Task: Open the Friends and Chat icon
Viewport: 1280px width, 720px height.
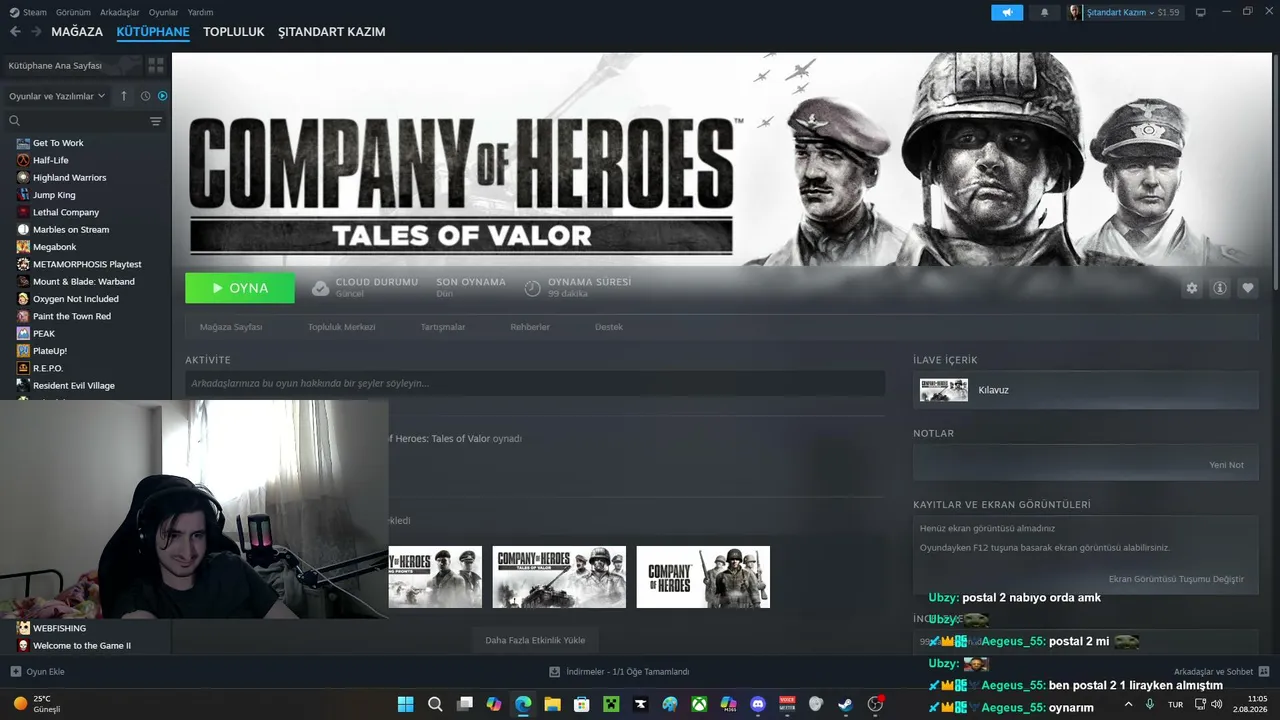Action: pyautogui.click(x=1263, y=671)
